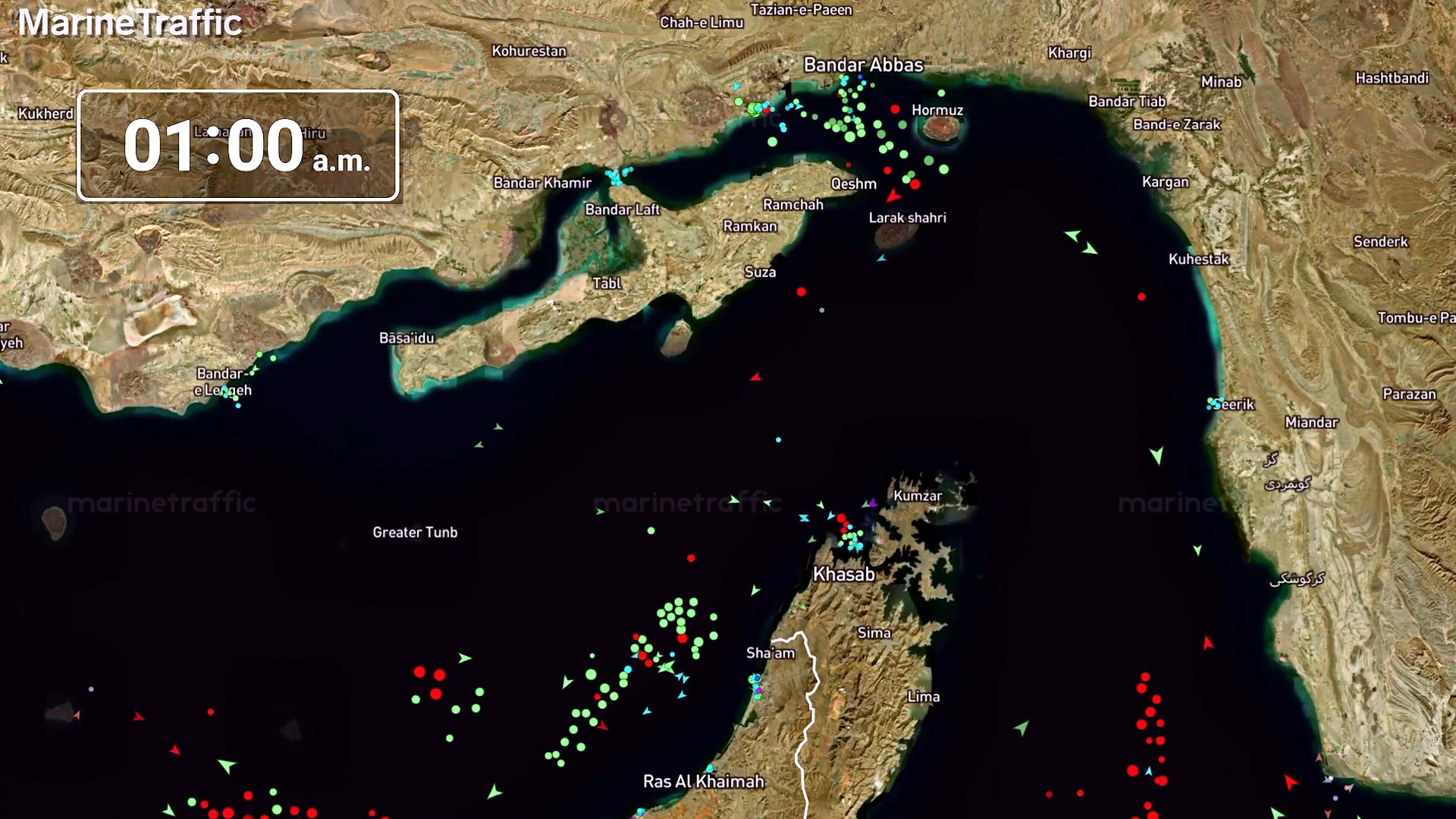This screenshot has width=1456, height=819.
Task: Click the Kargan label
Action: pyautogui.click(x=1166, y=182)
